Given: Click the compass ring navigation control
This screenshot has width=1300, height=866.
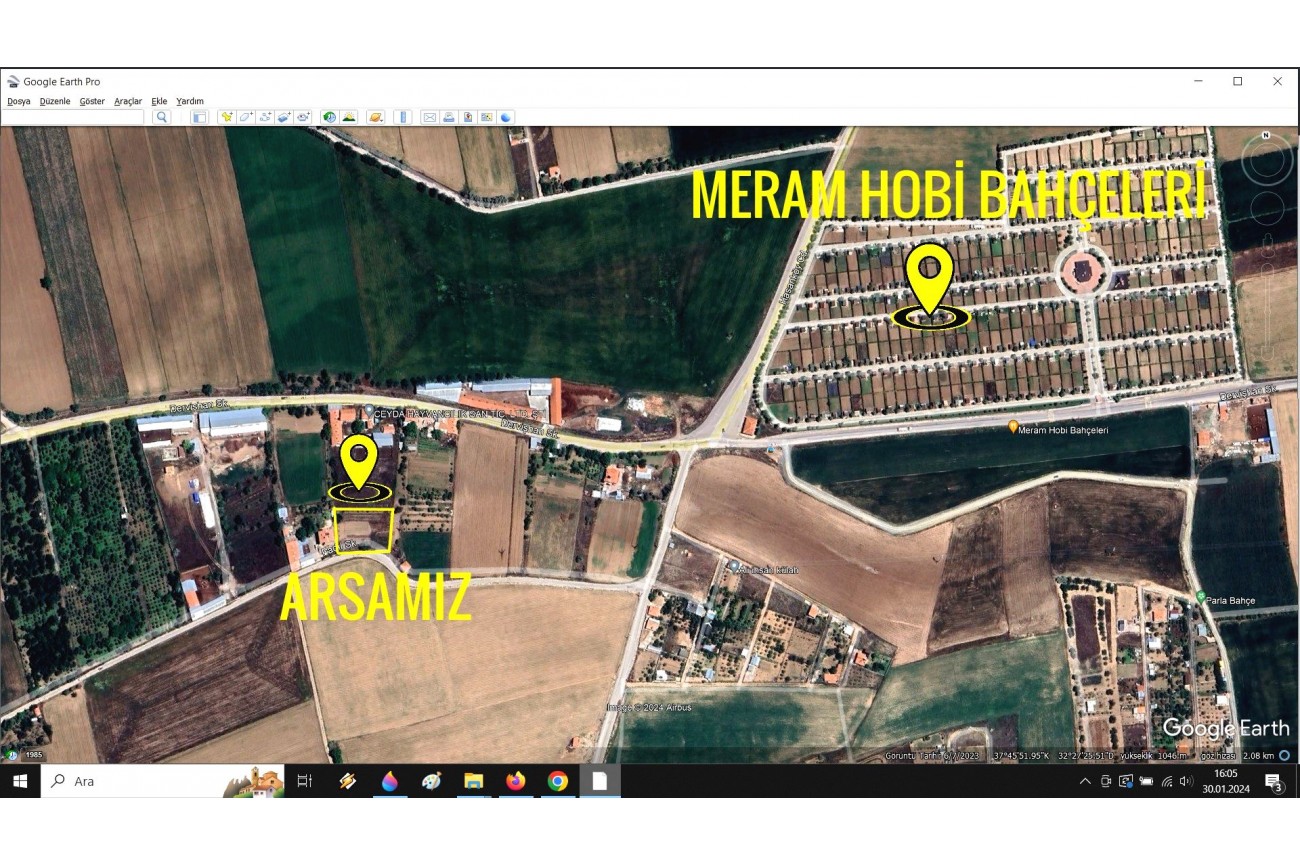Looking at the screenshot, I should [x=1265, y=161].
